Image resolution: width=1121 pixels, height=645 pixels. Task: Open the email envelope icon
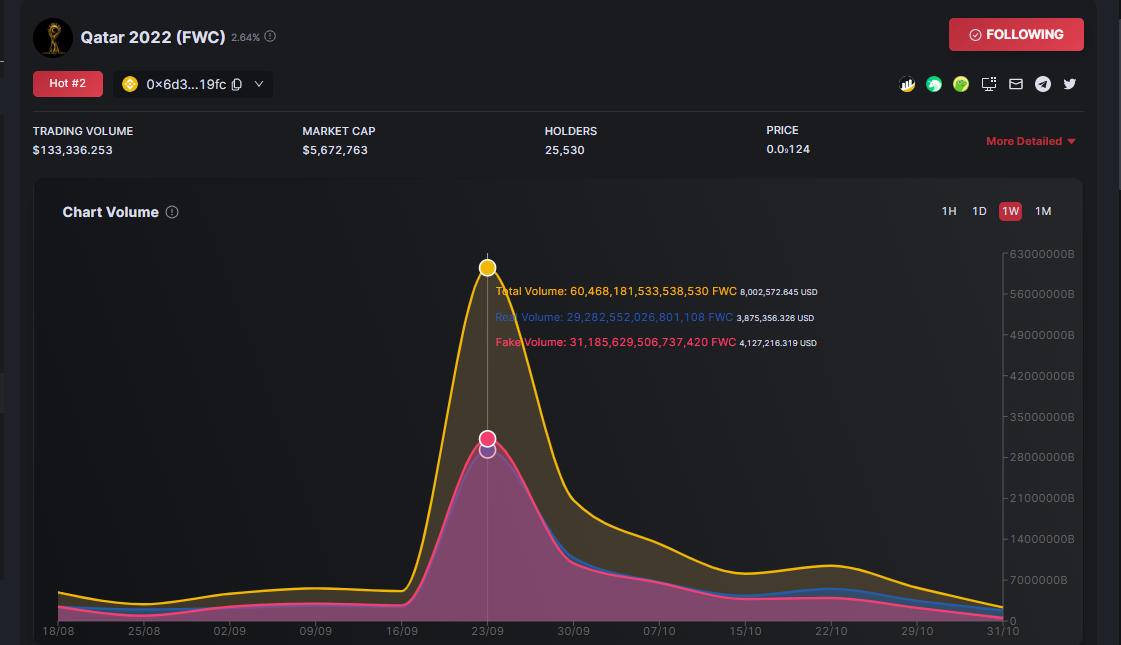click(1016, 84)
